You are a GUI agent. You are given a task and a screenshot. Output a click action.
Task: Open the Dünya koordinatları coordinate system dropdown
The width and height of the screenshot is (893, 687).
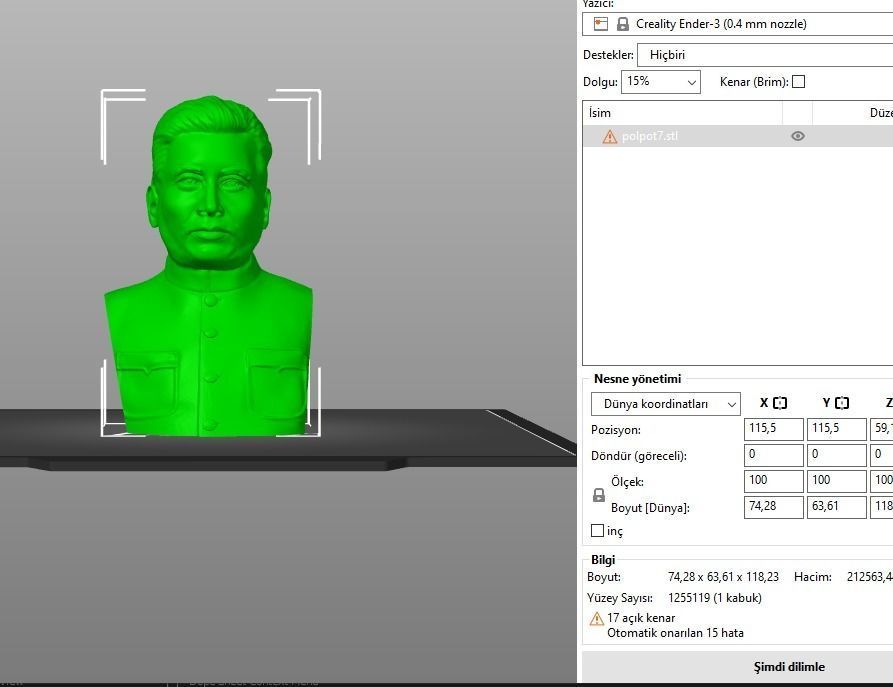[x=665, y=404]
